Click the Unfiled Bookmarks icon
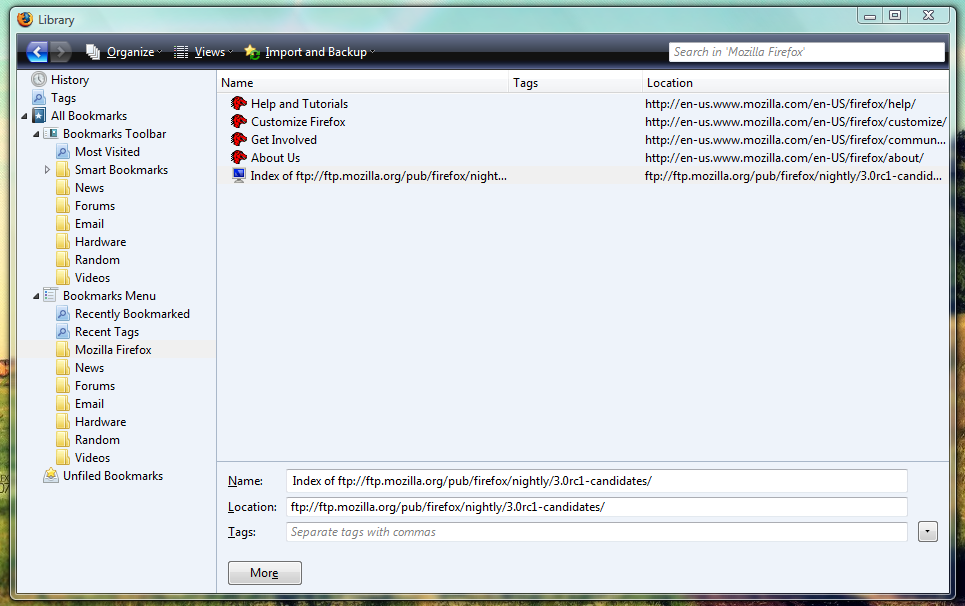965x606 pixels. [x=50, y=476]
